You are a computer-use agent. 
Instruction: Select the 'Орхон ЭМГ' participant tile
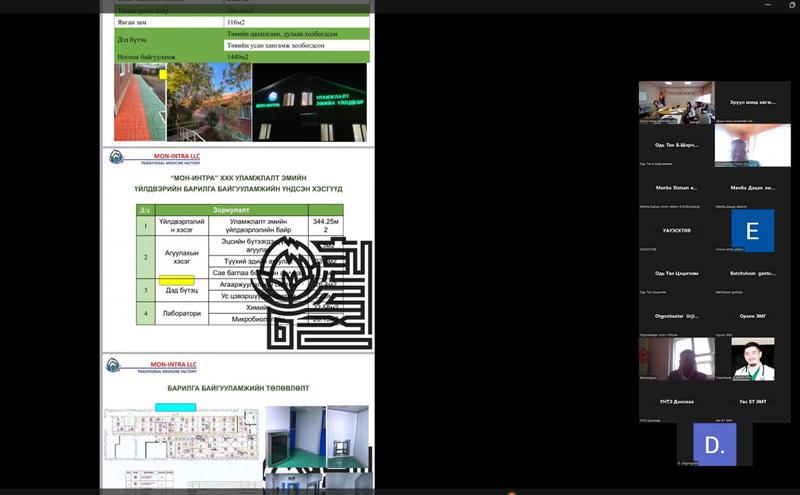[x=752, y=316]
